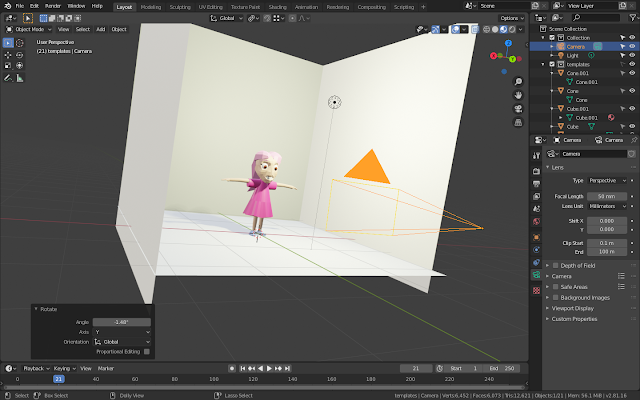The height and width of the screenshot is (400, 640).
Task: Select rendered viewport shading mode
Action: [x=512, y=29]
